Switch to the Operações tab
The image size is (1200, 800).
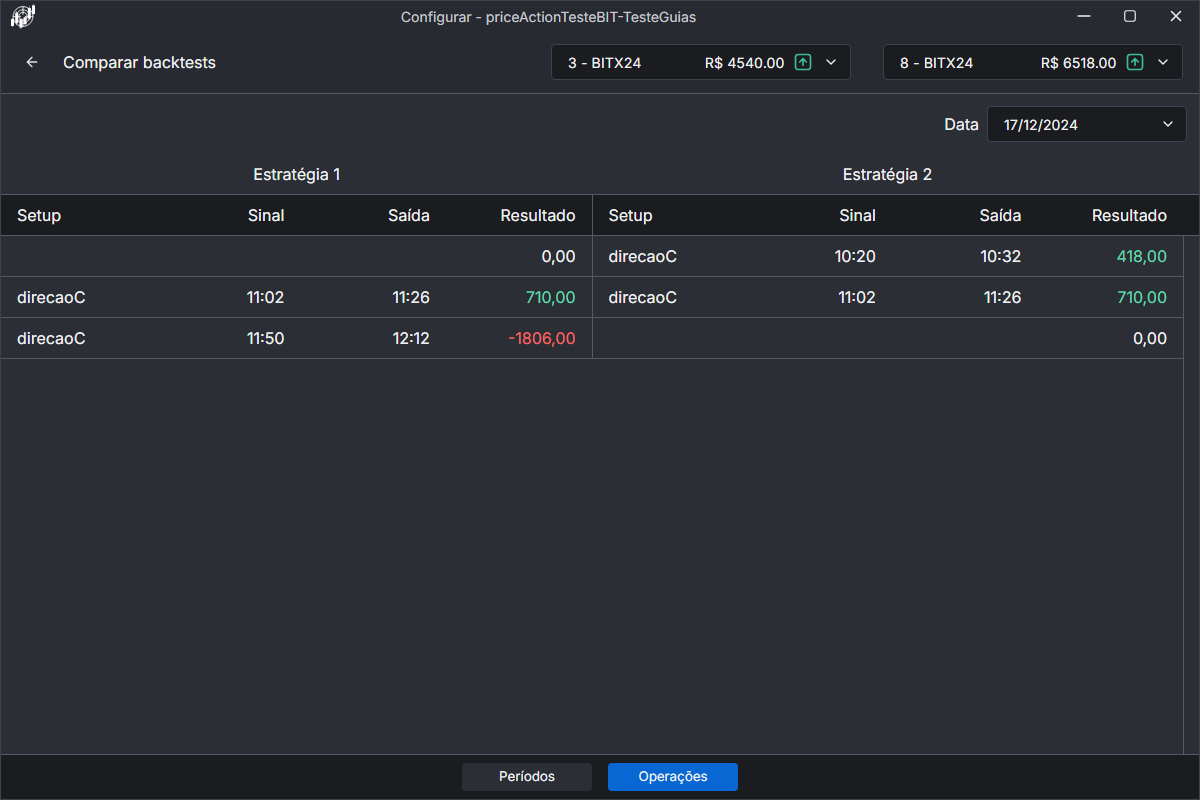672,777
